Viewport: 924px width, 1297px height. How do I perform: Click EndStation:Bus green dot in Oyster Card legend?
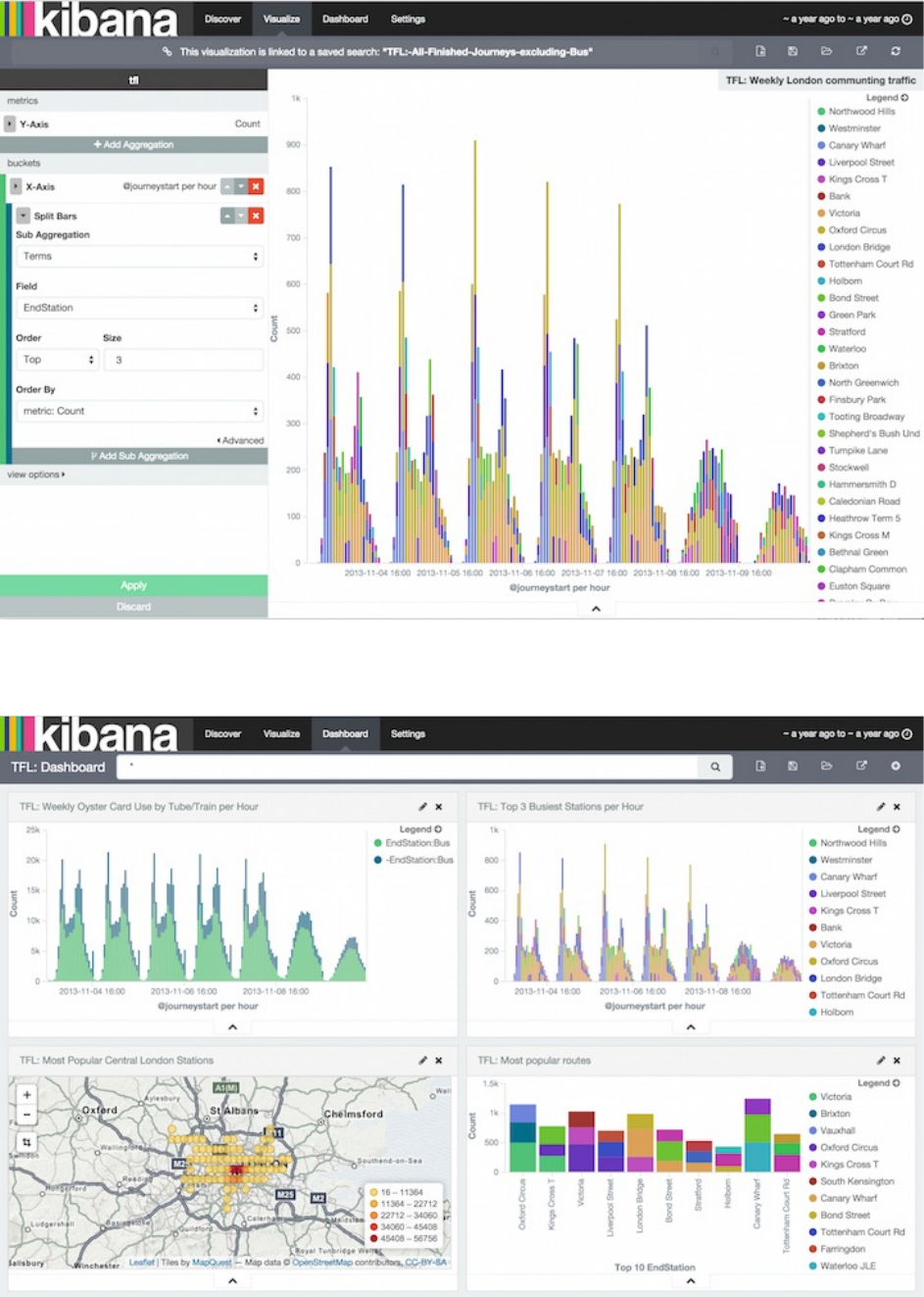pos(378,843)
